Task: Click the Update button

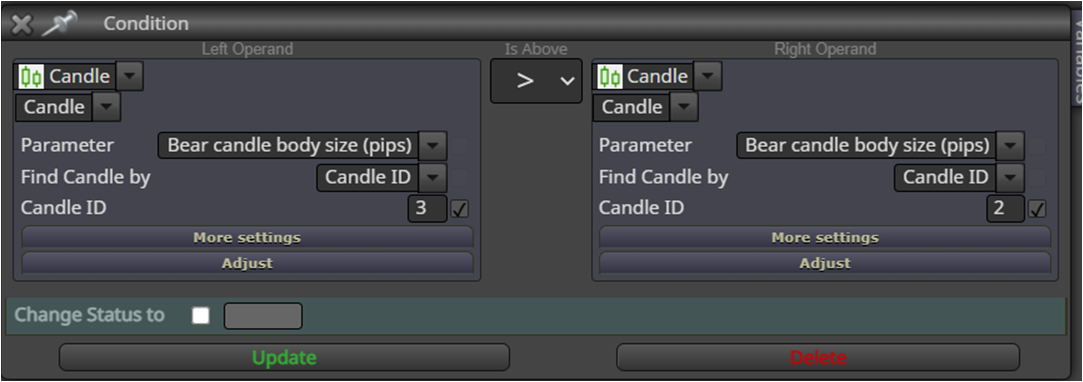Action: tap(284, 357)
